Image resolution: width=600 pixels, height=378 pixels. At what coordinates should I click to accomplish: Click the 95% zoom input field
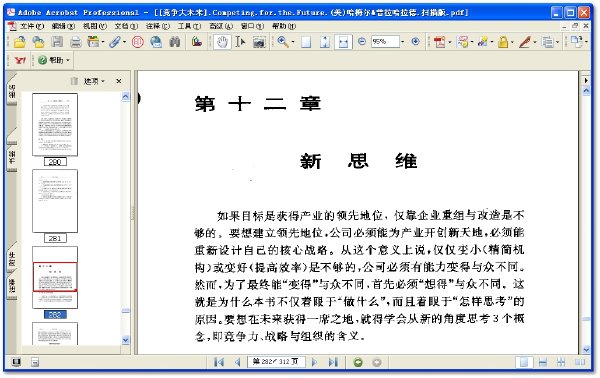(x=385, y=42)
